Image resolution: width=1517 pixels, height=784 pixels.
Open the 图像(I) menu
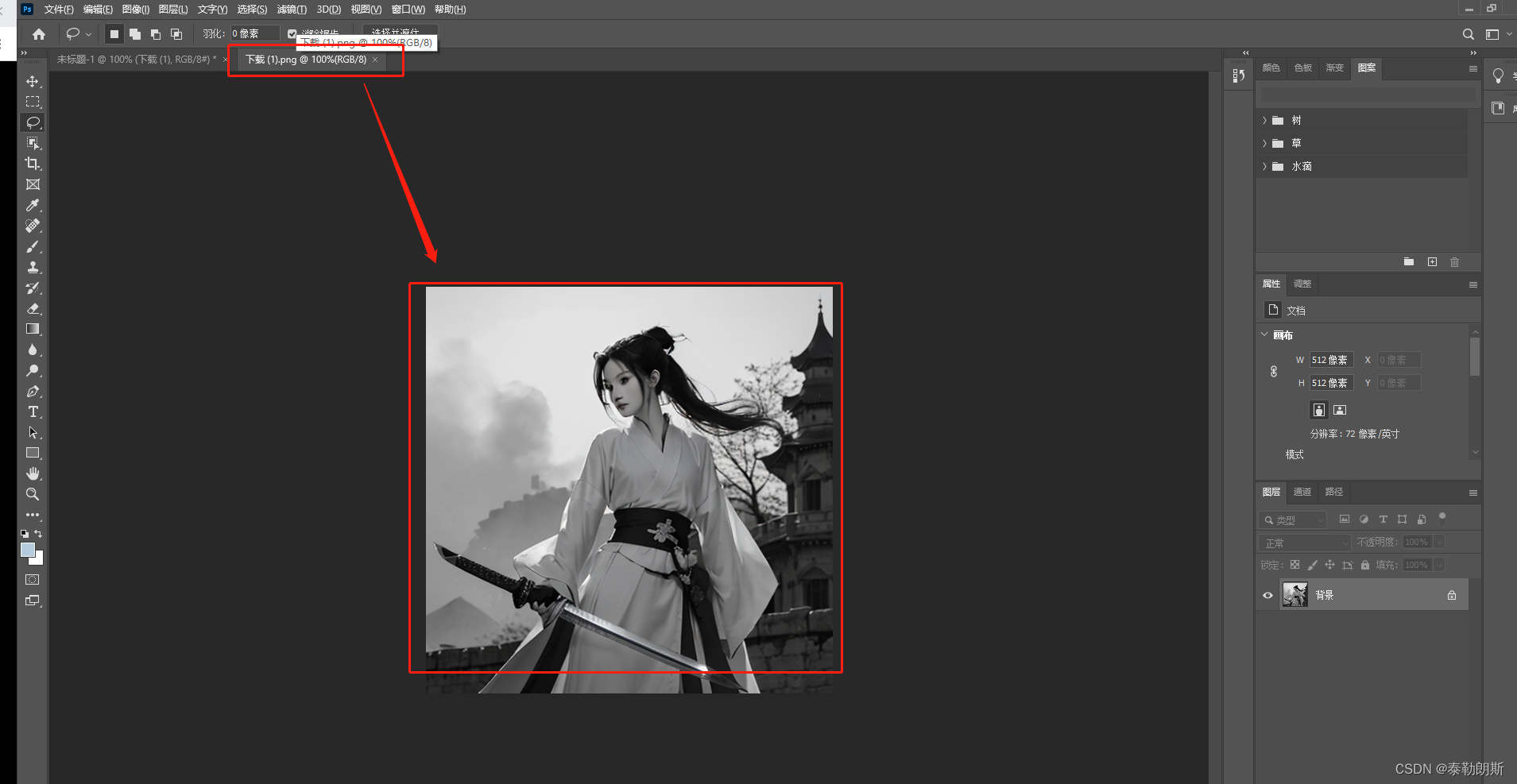pos(136,10)
